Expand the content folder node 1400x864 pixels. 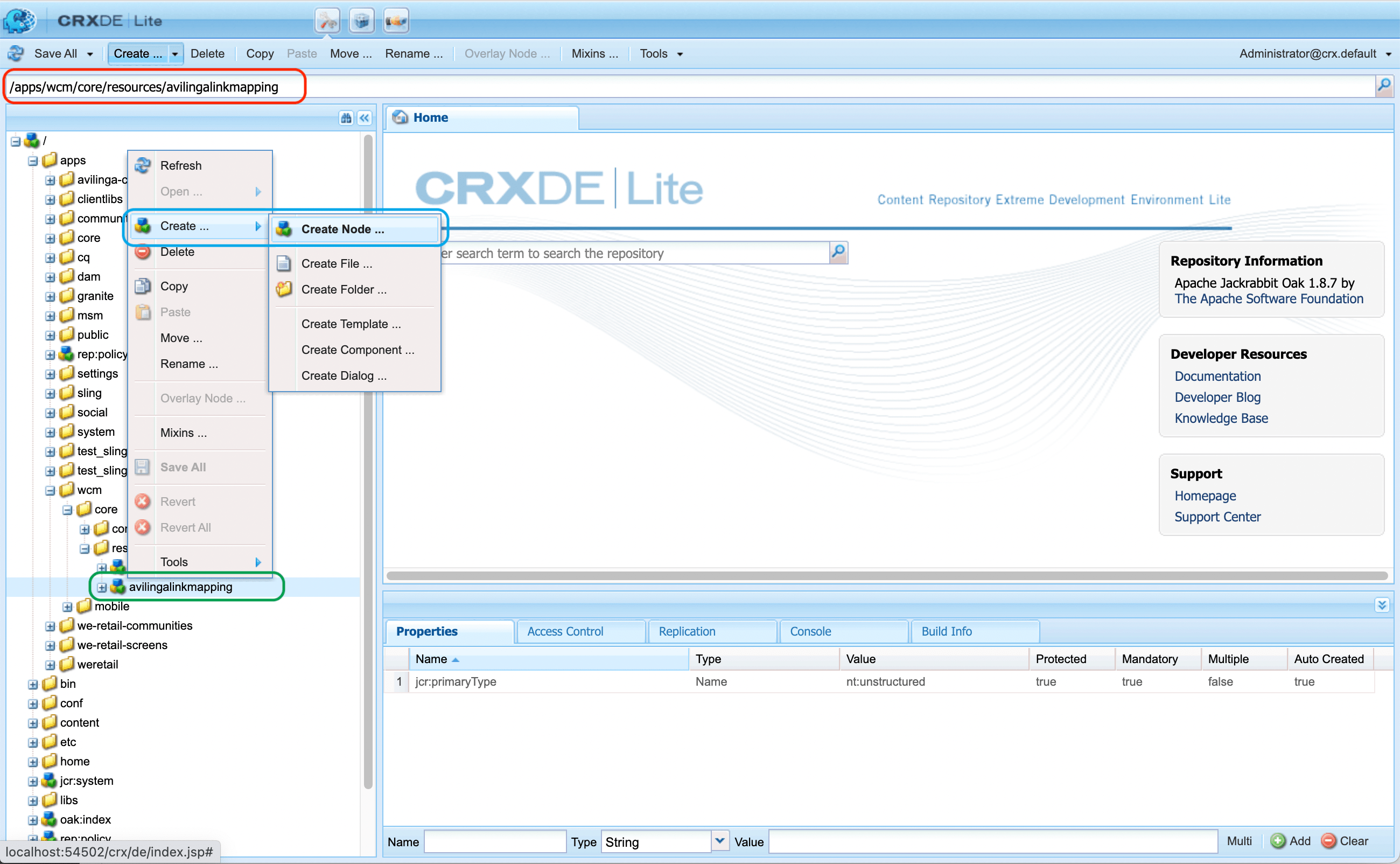pyautogui.click(x=33, y=723)
